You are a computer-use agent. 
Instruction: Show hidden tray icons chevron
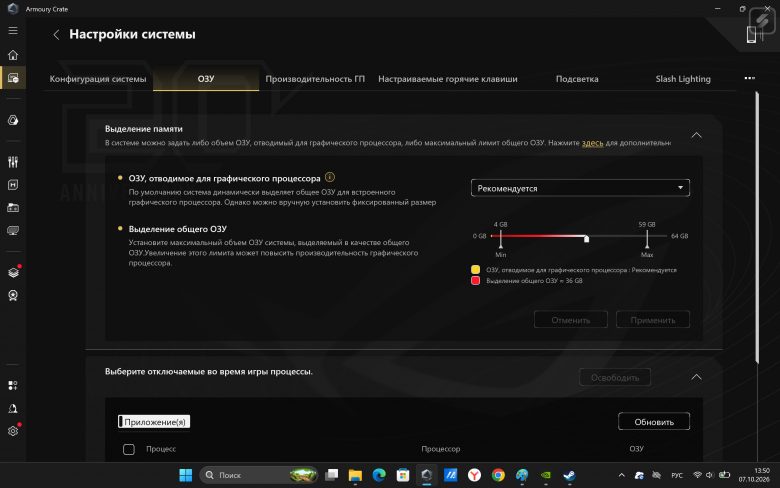click(x=622, y=476)
